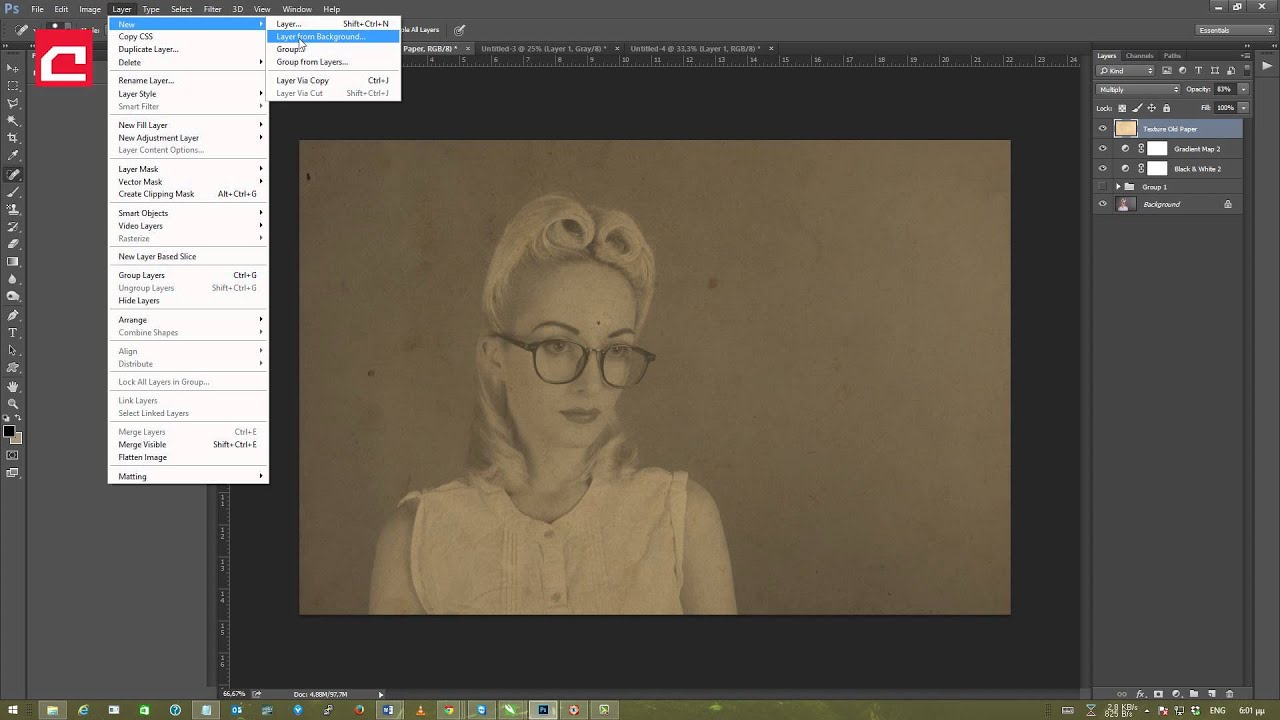Viewport: 1280px width, 720px height.
Task: Select the Gradient tool
Action: (13, 262)
